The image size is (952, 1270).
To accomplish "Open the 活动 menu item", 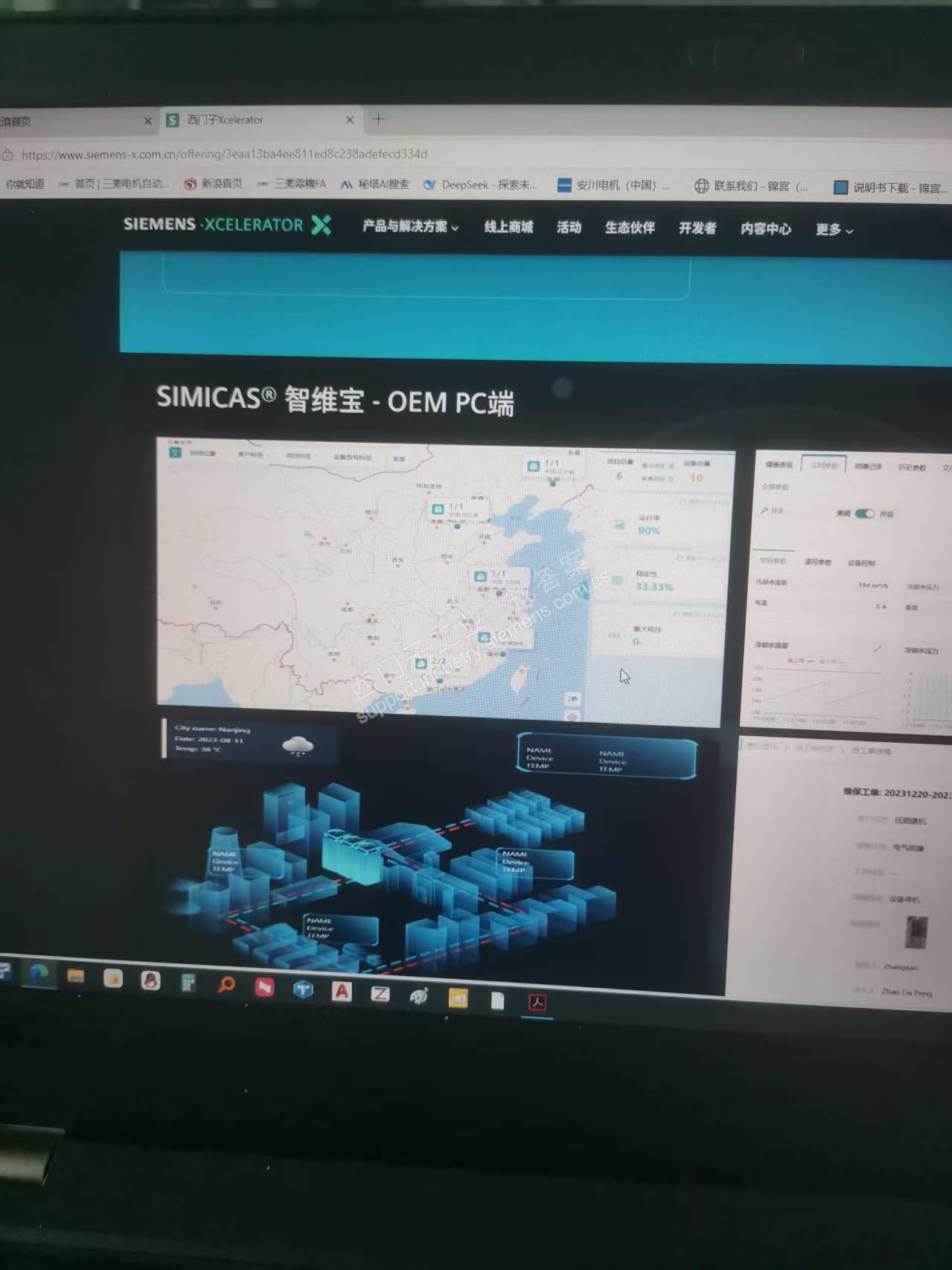I will click(x=569, y=228).
